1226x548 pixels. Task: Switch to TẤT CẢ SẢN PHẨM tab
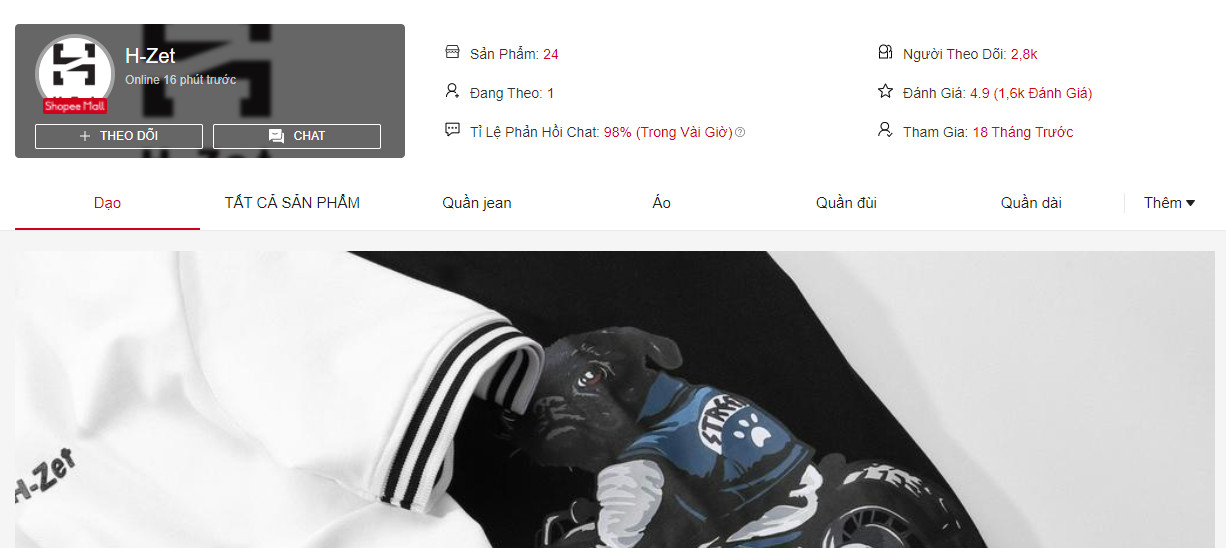pos(292,203)
